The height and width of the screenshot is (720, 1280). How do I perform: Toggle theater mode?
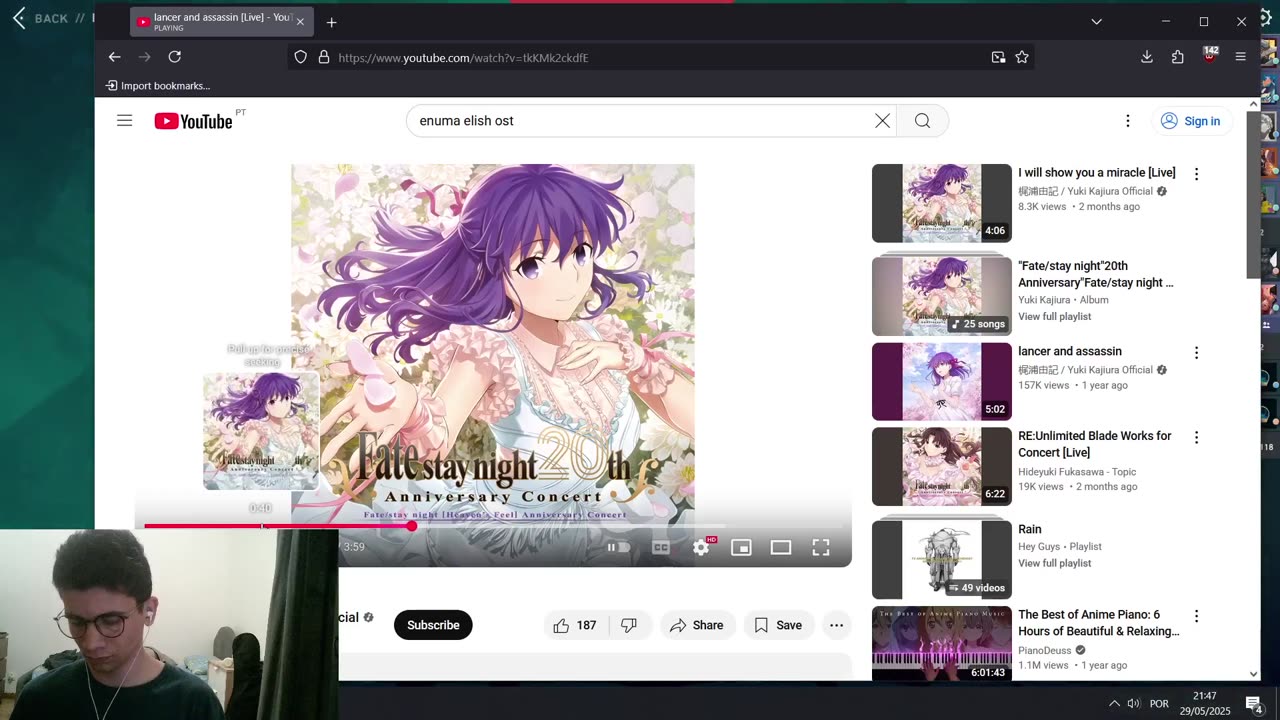tap(781, 547)
